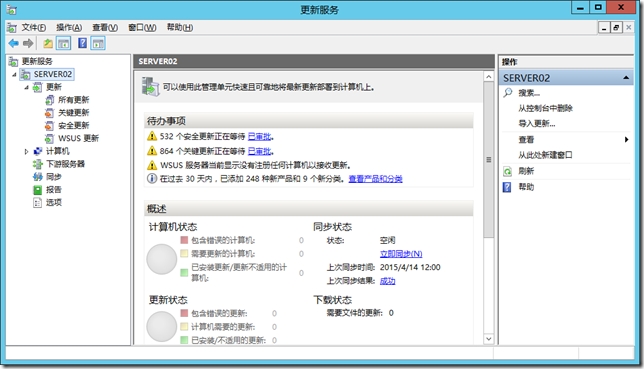Open 关键更新 in the tree

[x=74, y=113]
